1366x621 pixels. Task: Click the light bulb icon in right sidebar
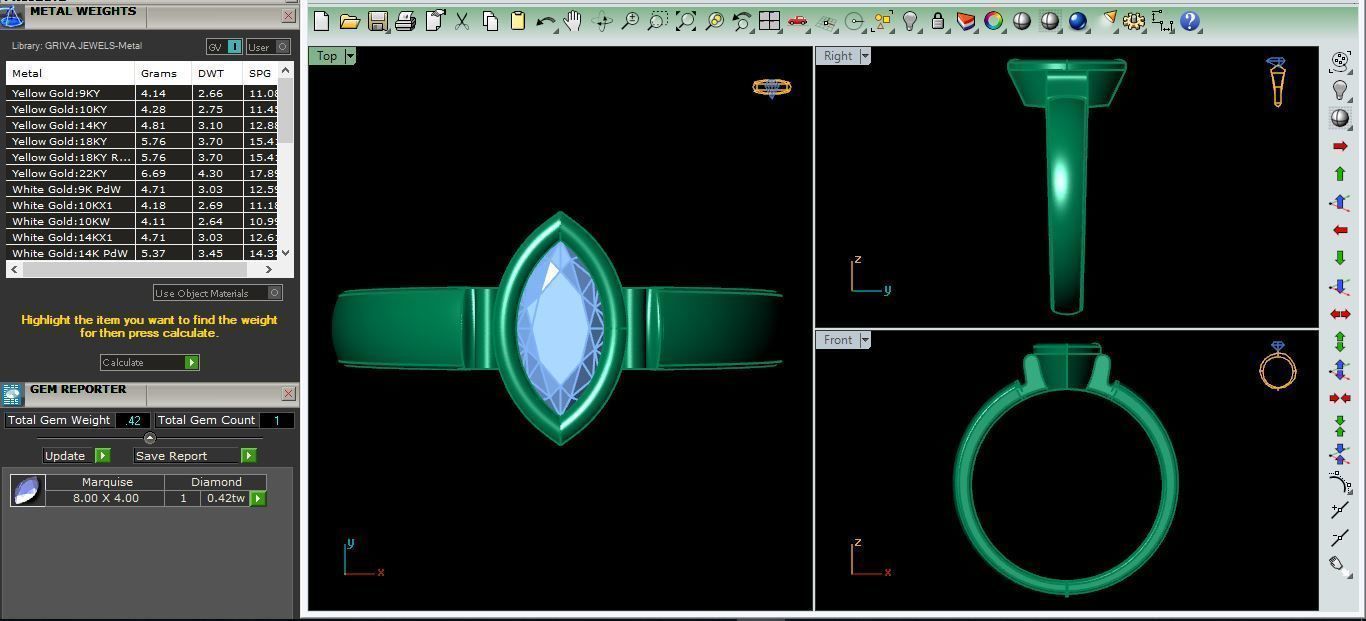coord(1340,90)
